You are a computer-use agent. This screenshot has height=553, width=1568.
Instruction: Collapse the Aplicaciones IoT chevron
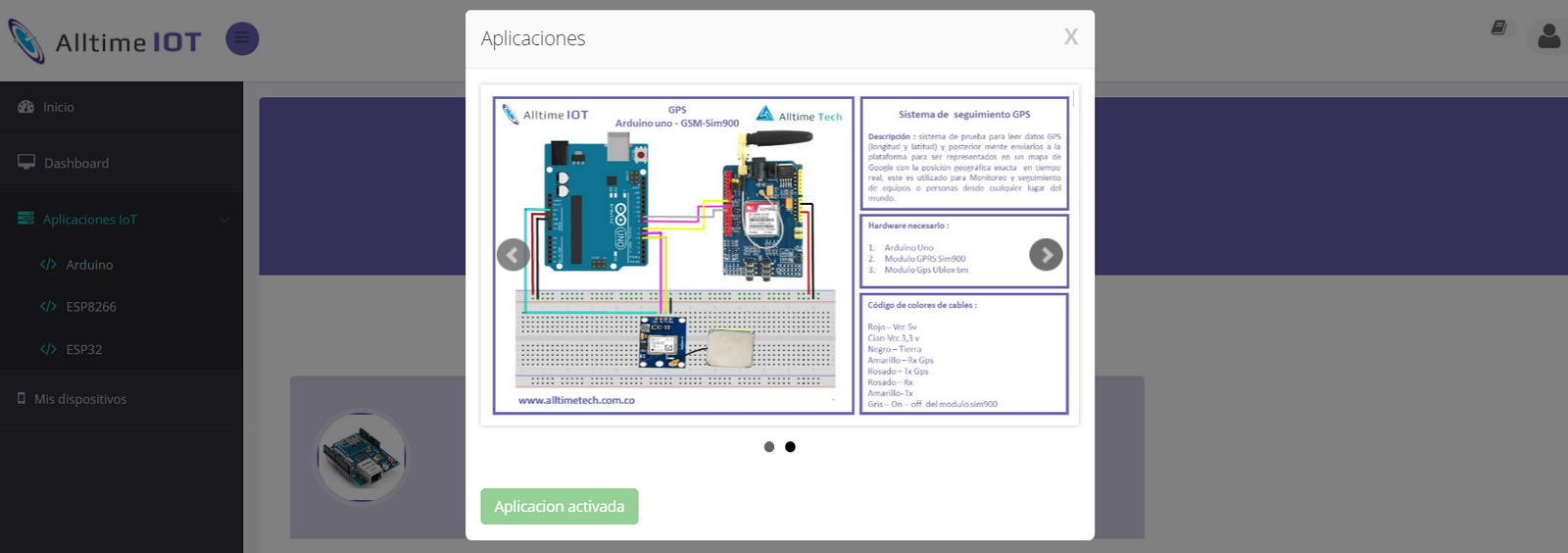224,220
